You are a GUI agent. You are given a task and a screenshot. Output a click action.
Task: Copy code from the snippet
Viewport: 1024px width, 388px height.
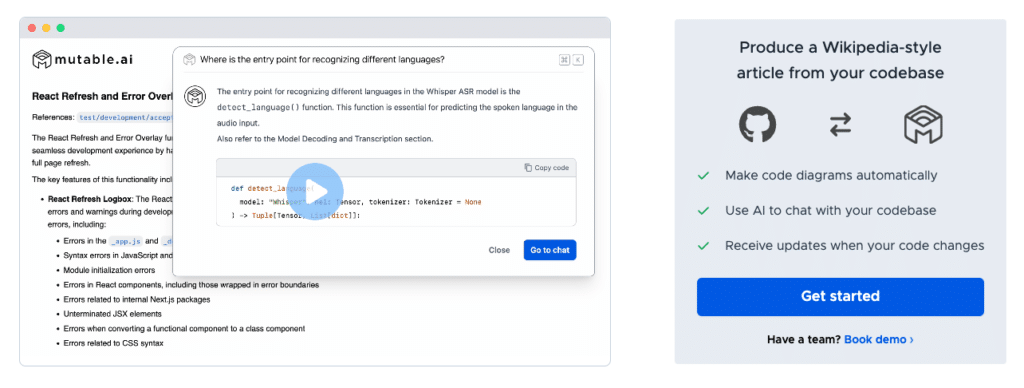pyautogui.click(x=547, y=168)
